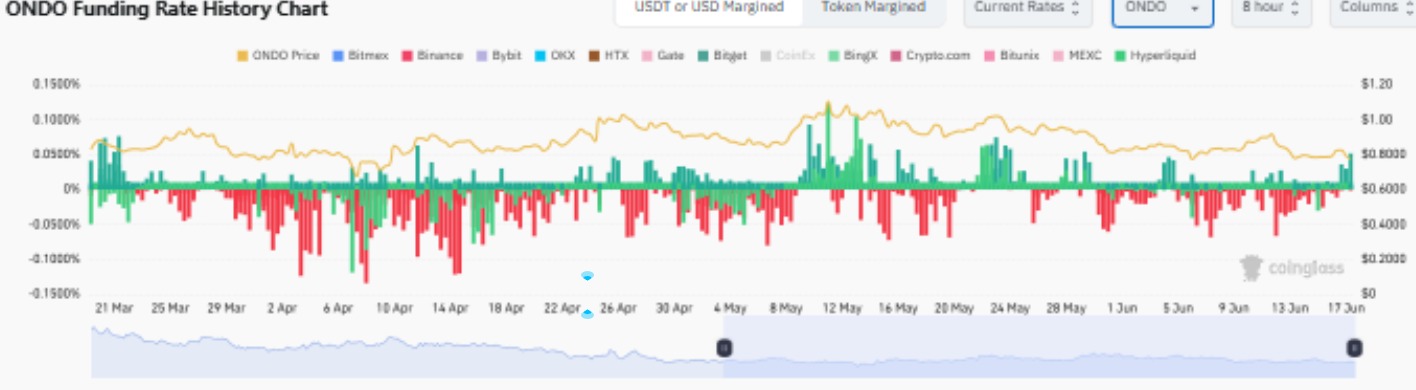Click the $1.20 price axis label
The height and width of the screenshot is (390, 1416).
point(1376,85)
